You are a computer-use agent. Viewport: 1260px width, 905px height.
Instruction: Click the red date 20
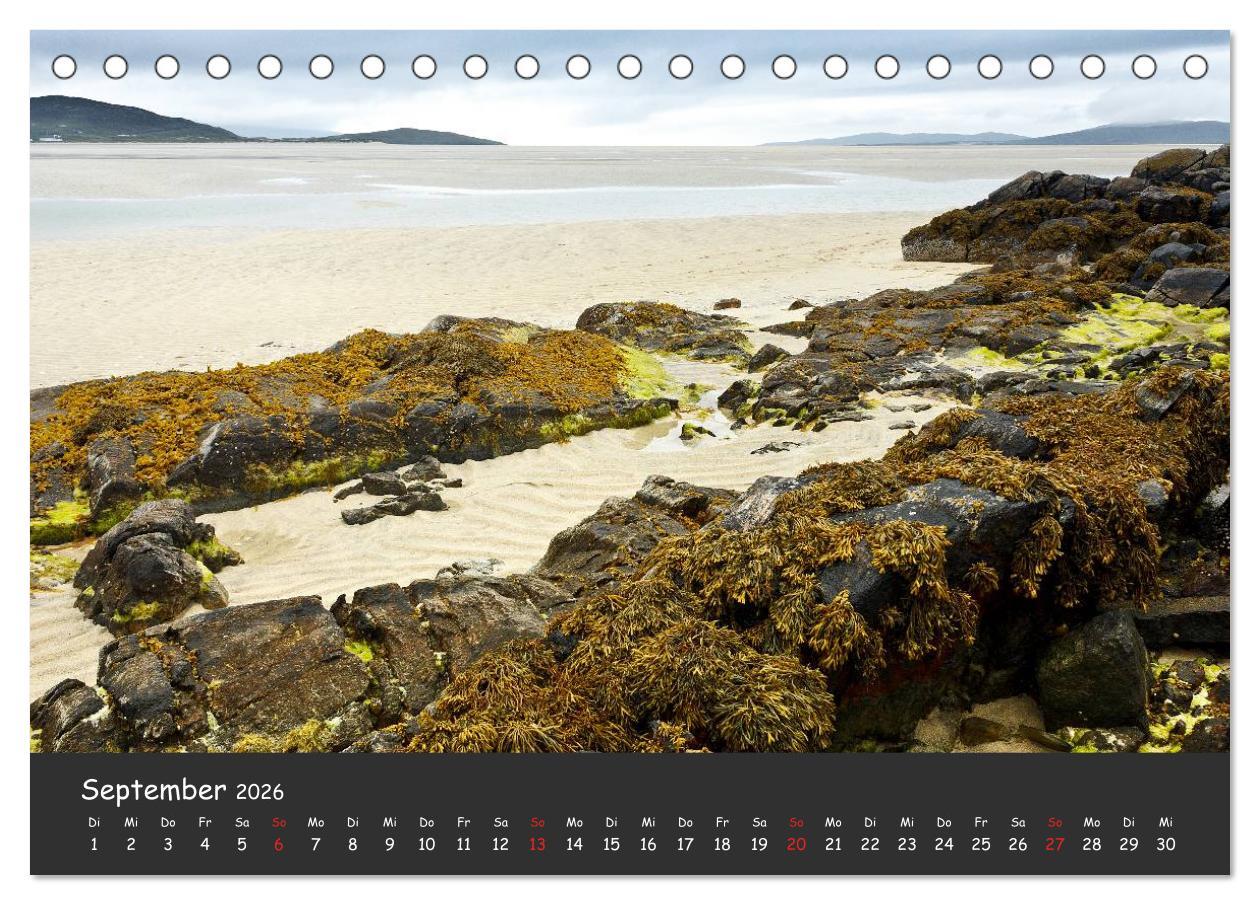pyautogui.click(x=794, y=842)
